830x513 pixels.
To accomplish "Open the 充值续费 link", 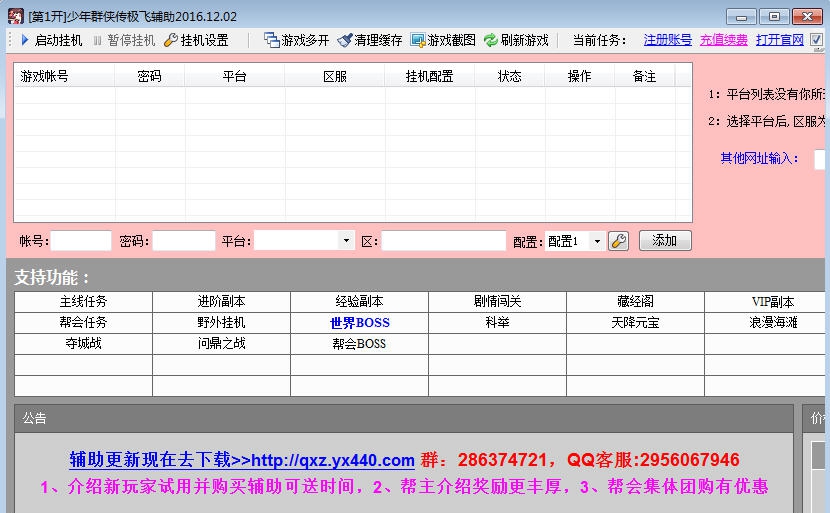I will pyautogui.click(x=724, y=40).
